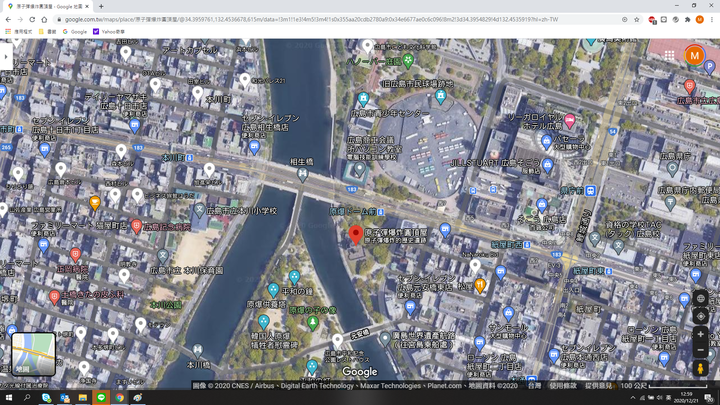
Task: Open the Google account avatar on the map
Action: 695,56
